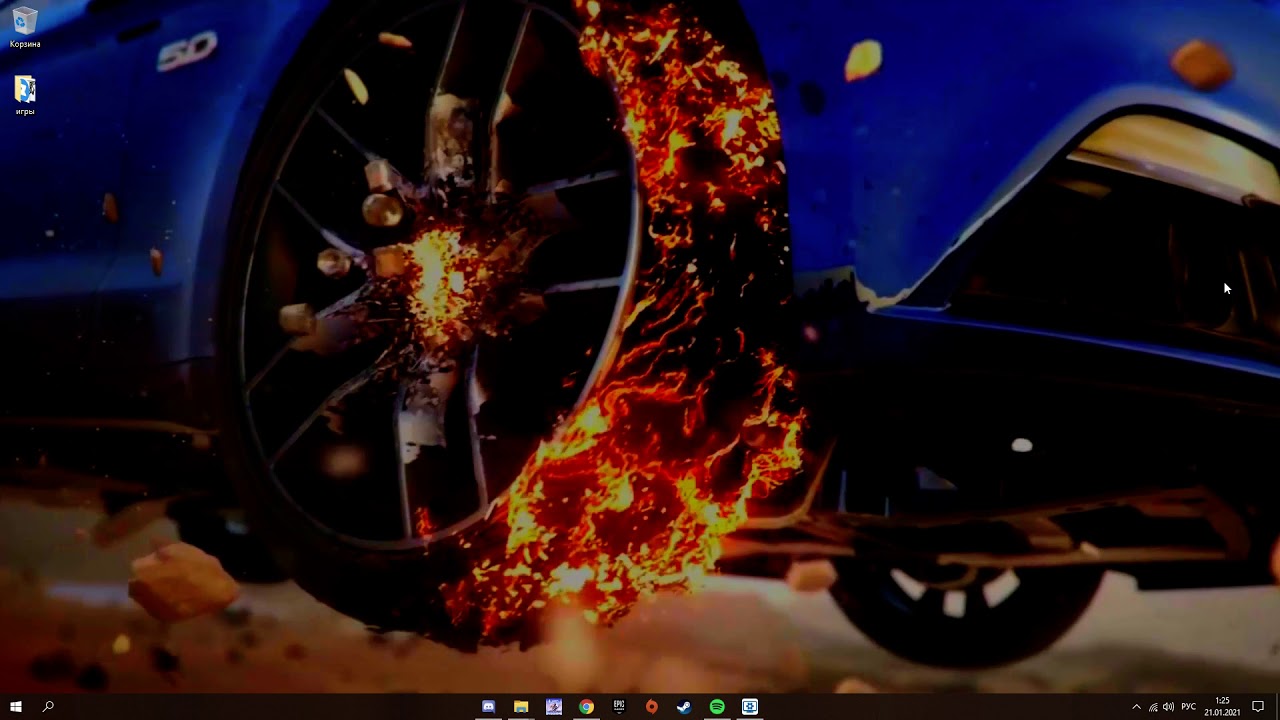Open the Wi-Fi network flyout
Screen dimensions: 1280x720
pos(1153,707)
